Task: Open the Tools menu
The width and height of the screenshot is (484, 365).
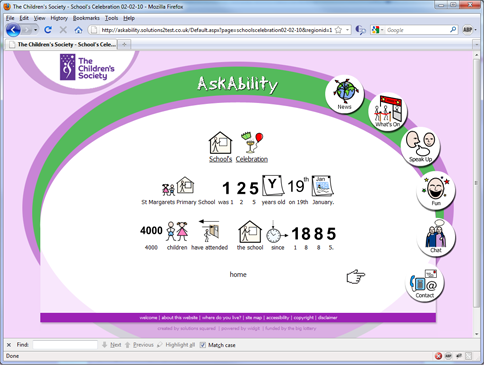Action: [x=111, y=18]
